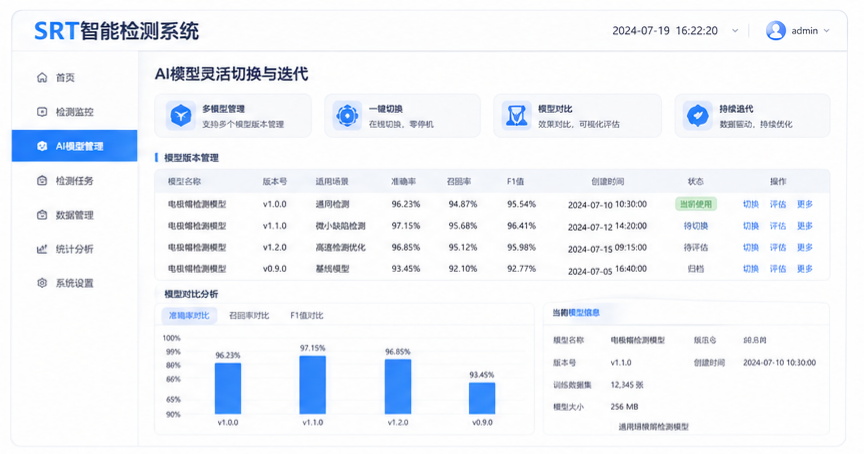
Task: Click the v1.0.0 bar in the chart
Action: point(228,388)
